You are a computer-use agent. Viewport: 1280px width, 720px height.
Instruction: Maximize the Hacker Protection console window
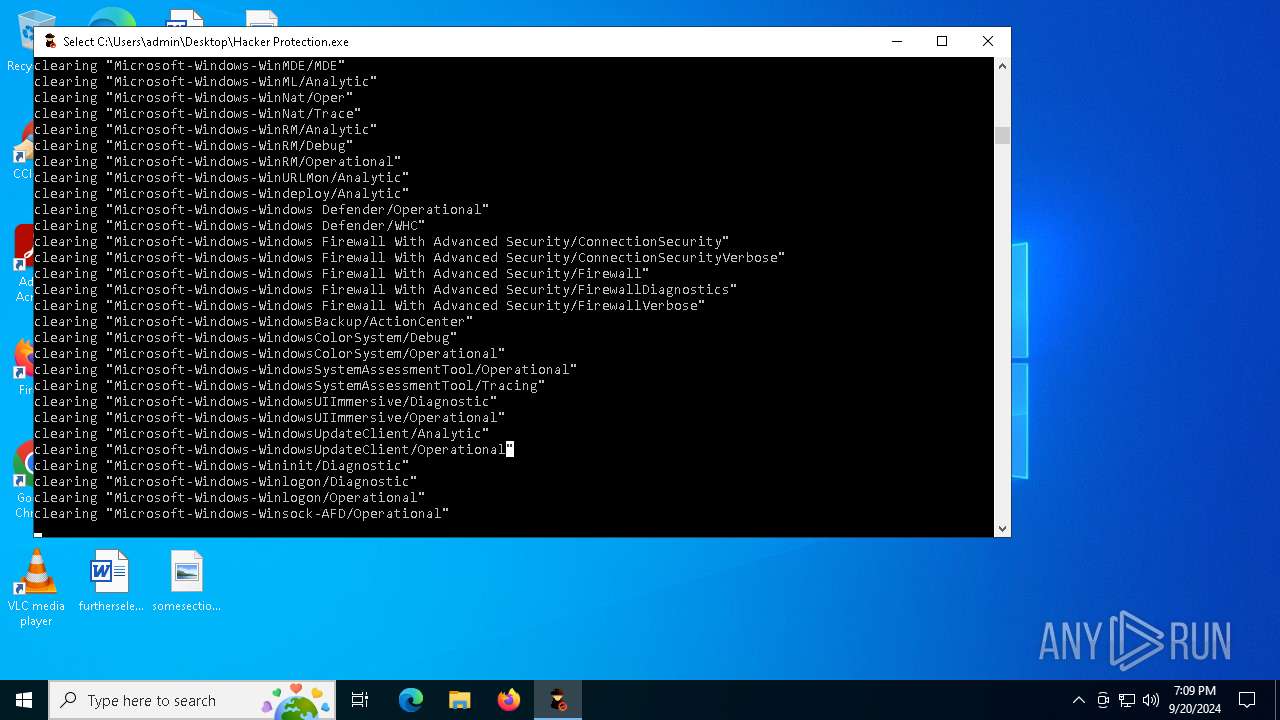942,41
